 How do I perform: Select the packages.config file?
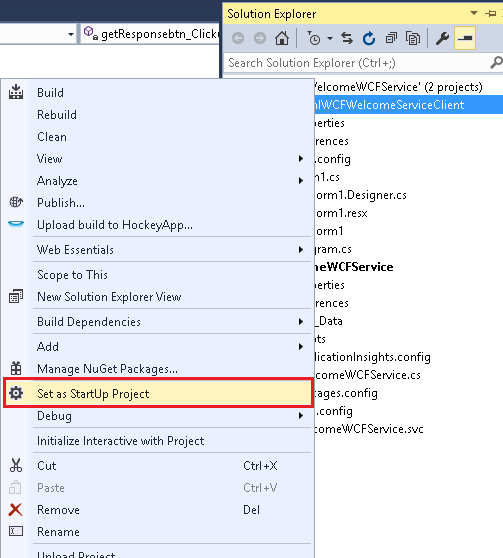(x=346, y=393)
